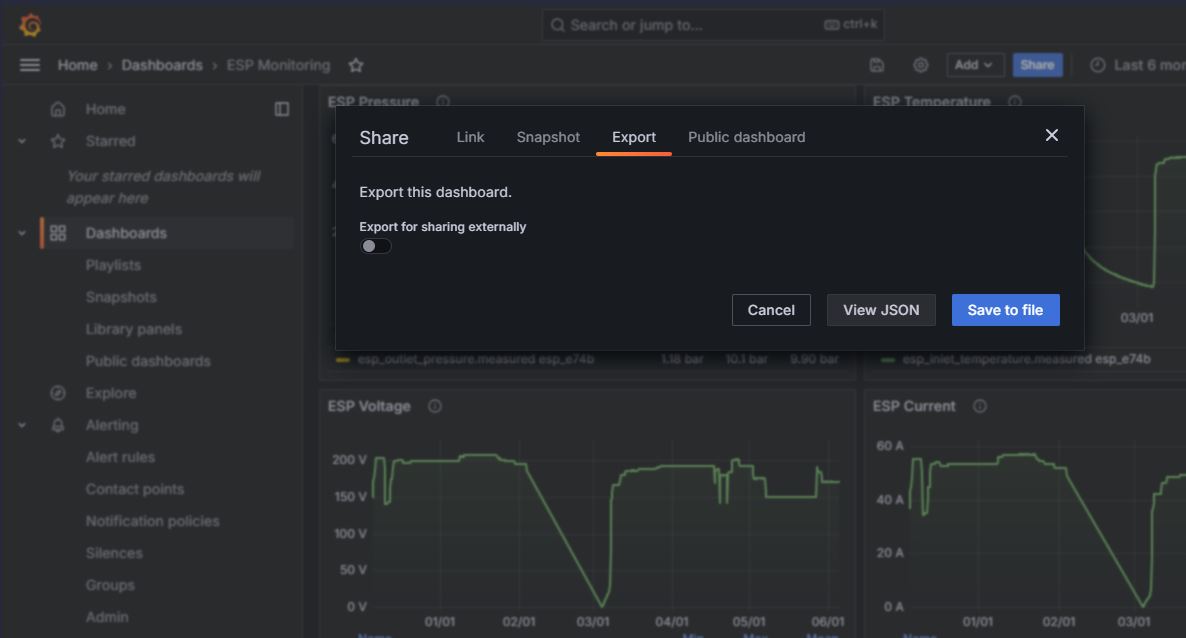Click the yellow esp_outlet_pressure legend swatch
The image size is (1186, 638).
coord(342,359)
